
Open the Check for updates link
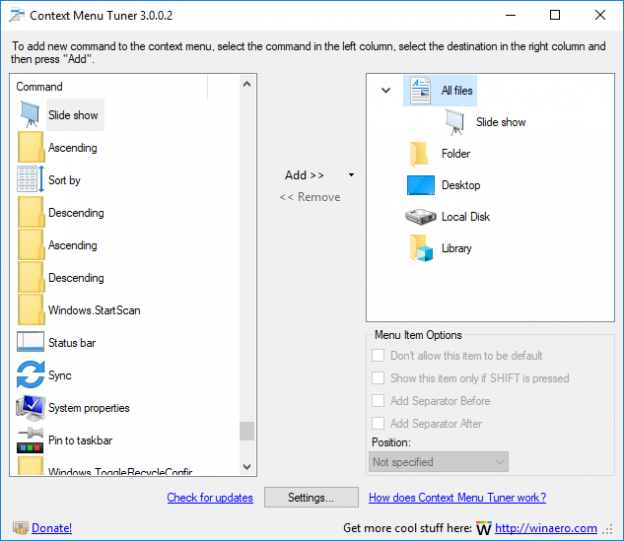[x=210, y=498]
